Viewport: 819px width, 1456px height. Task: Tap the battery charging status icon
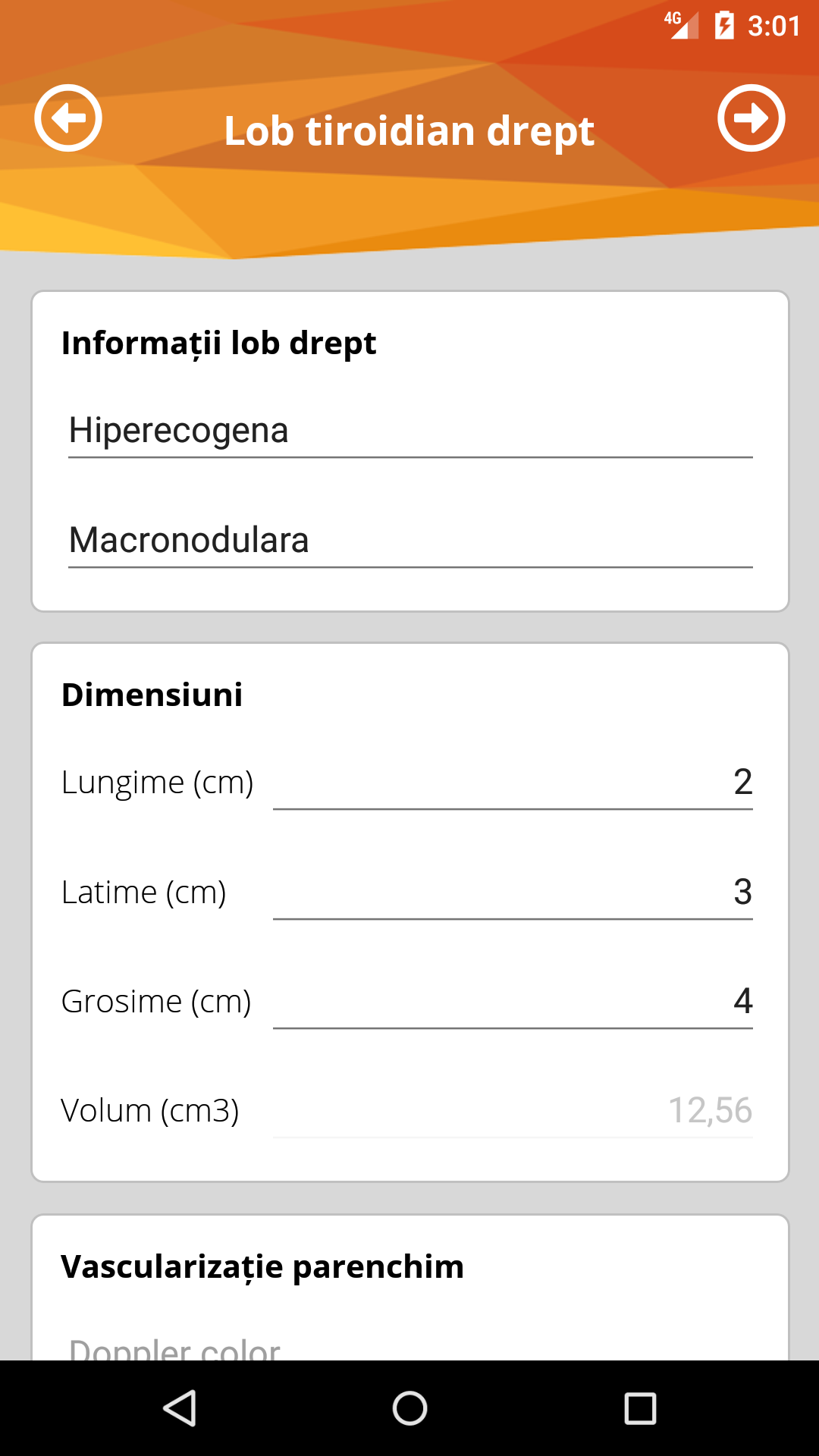[x=724, y=26]
